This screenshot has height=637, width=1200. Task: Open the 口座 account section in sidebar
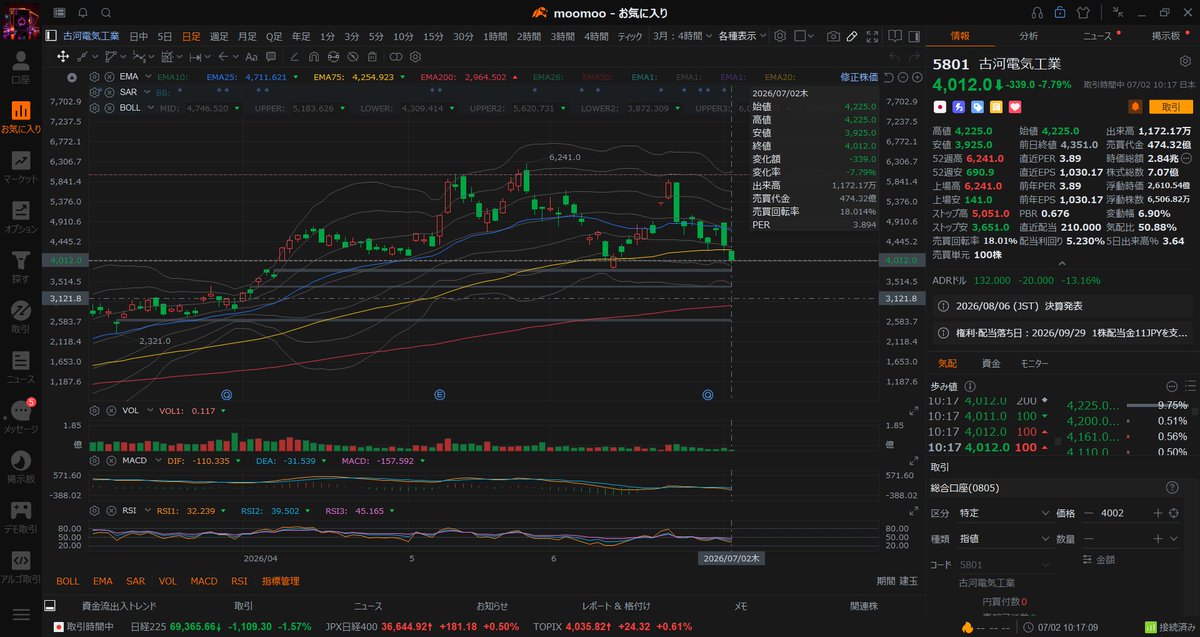pos(21,67)
